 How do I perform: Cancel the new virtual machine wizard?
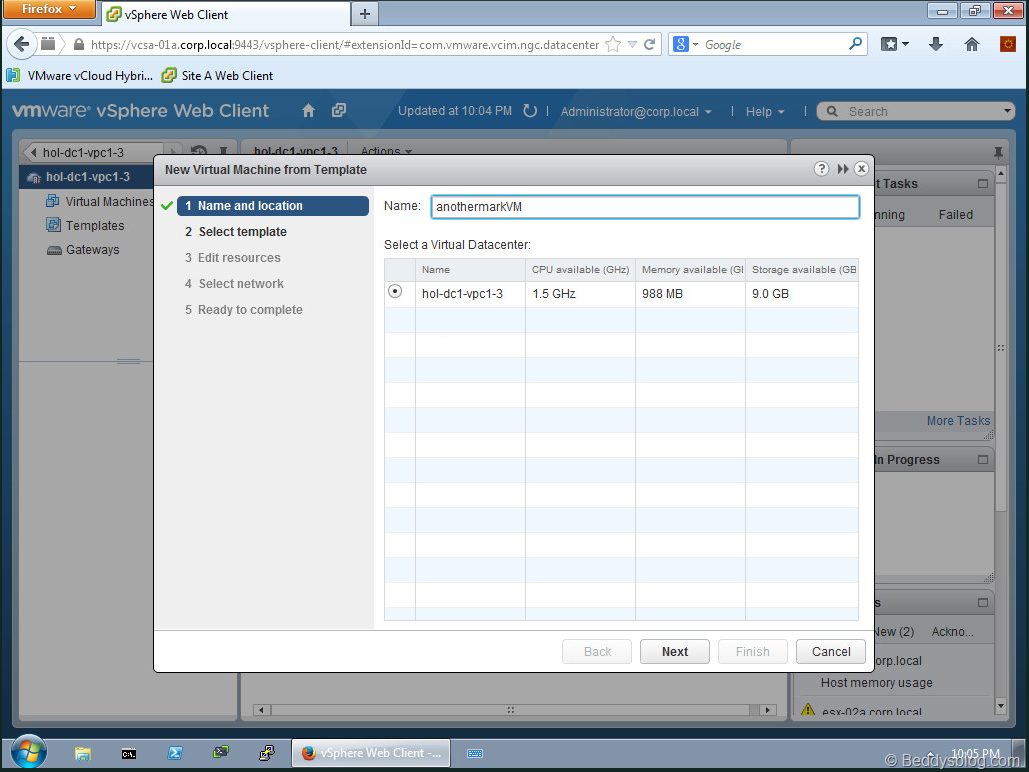[831, 651]
